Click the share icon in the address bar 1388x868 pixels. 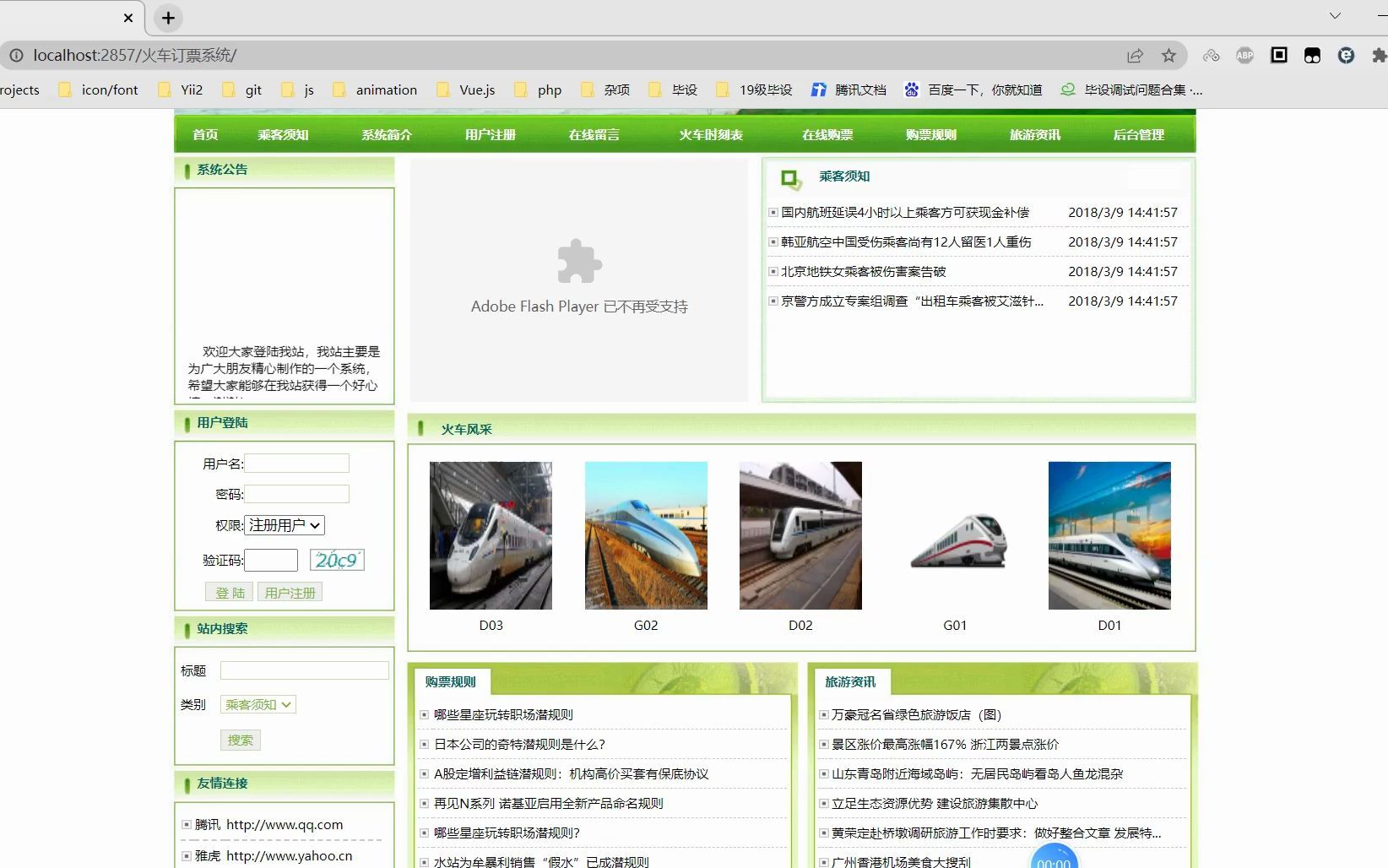click(x=1135, y=56)
